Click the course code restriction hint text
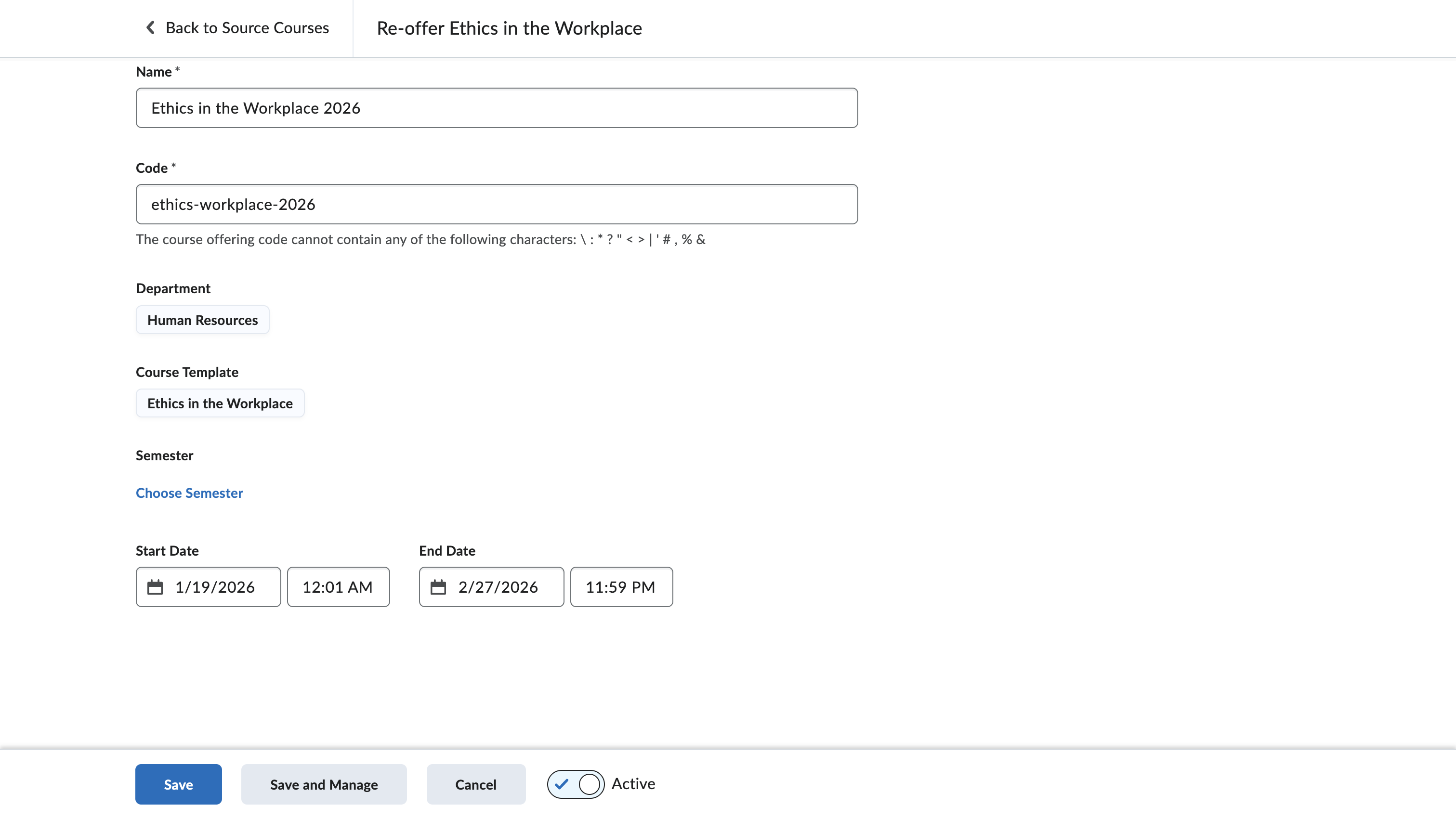Image resolution: width=1456 pixels, height=819 pixels. [420, 239]
